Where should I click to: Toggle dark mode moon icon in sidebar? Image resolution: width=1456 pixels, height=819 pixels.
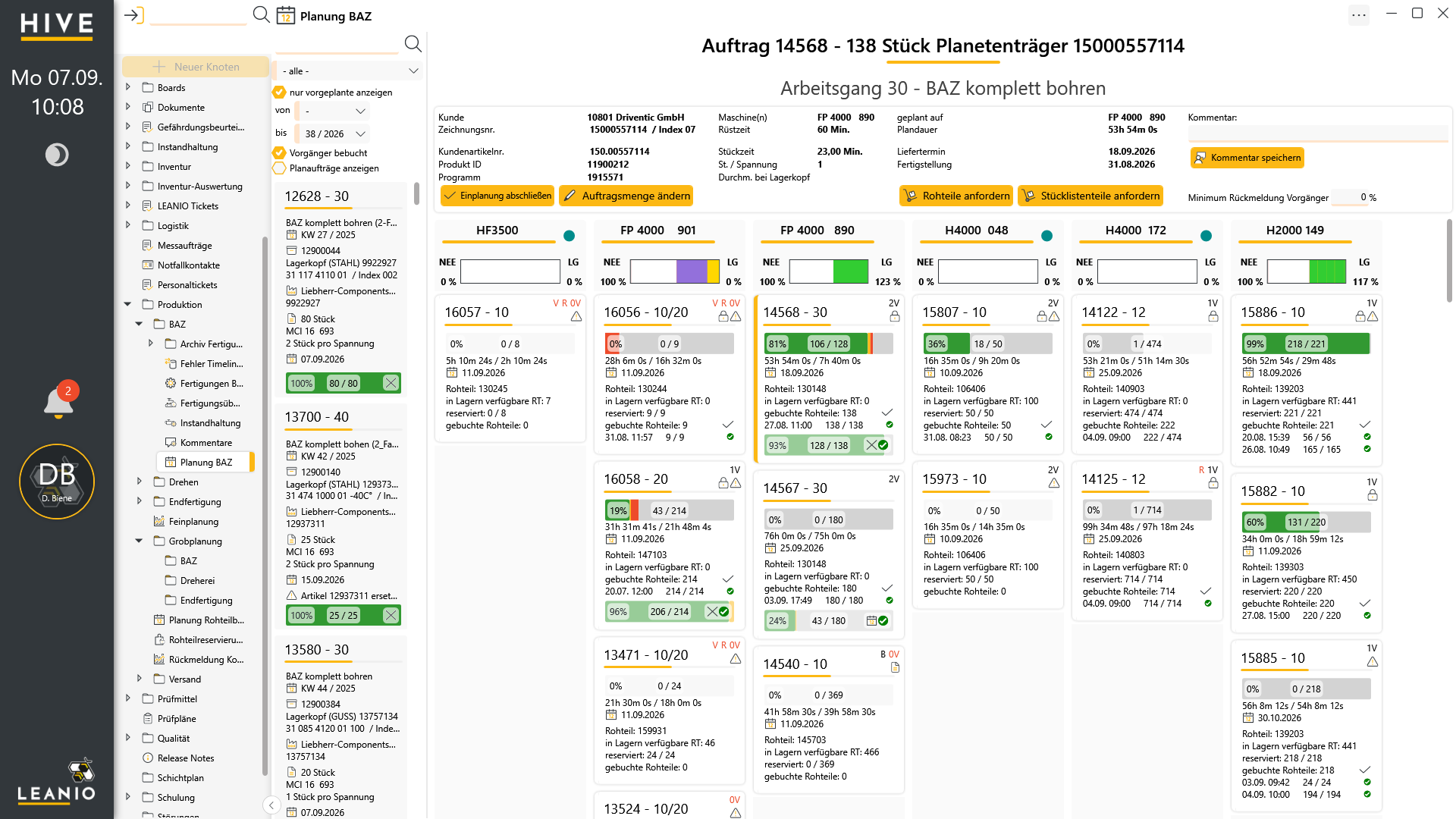tap(57, 155)
